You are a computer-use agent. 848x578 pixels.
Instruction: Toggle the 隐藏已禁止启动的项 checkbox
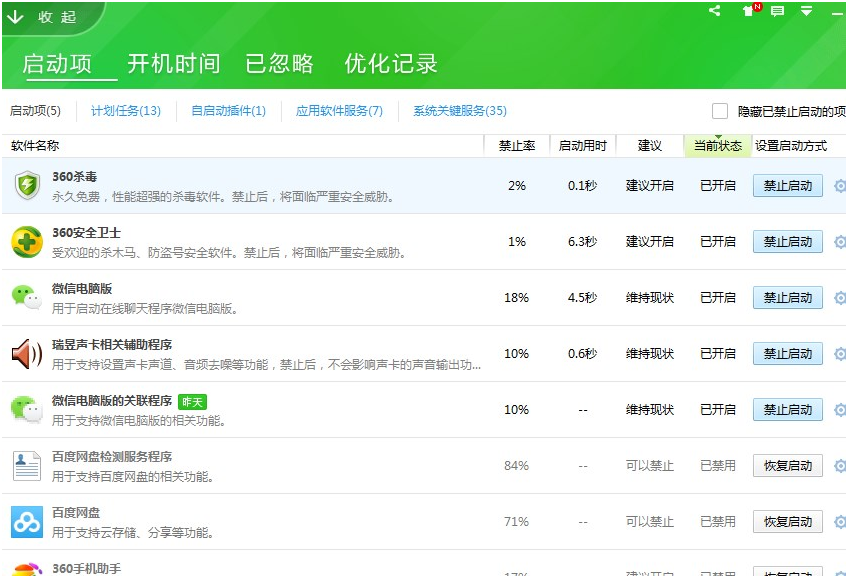[x=720, y=111]
